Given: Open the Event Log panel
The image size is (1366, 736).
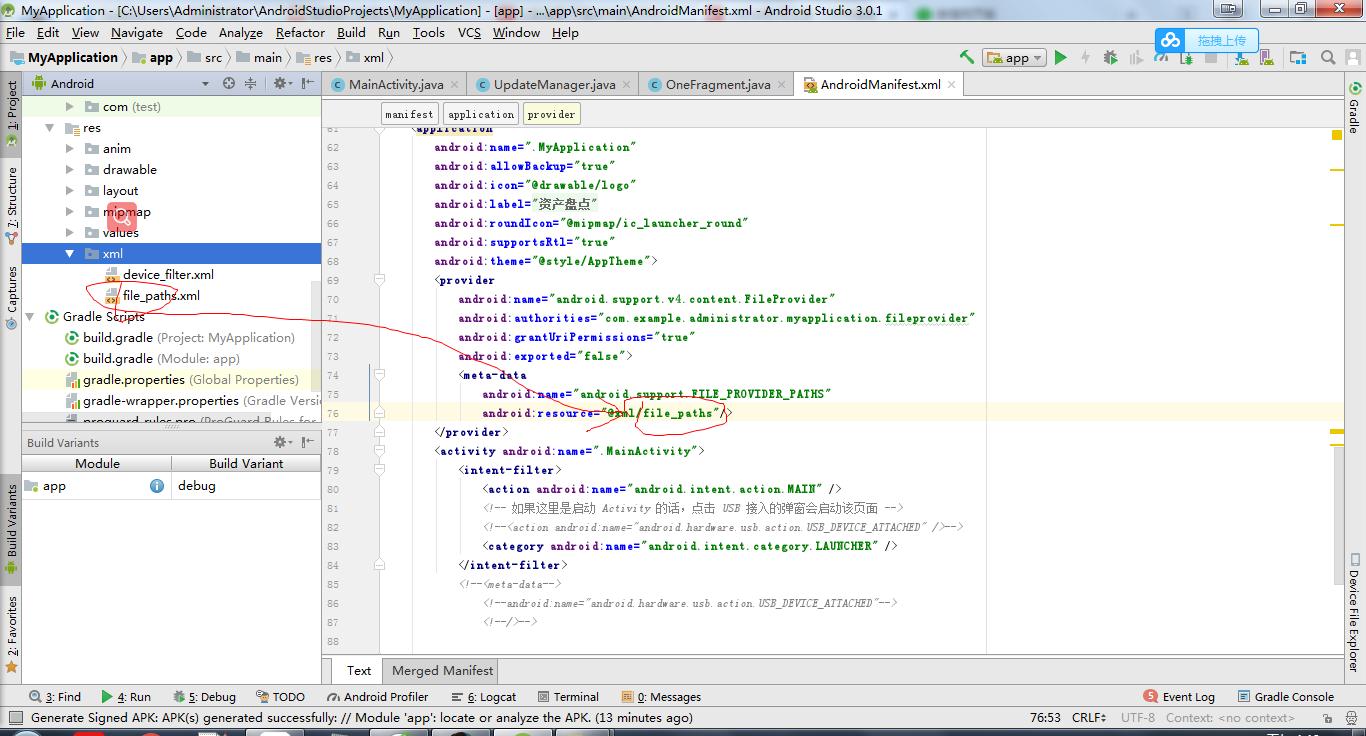Looking at the screenshot, I should coord(1180,697).
